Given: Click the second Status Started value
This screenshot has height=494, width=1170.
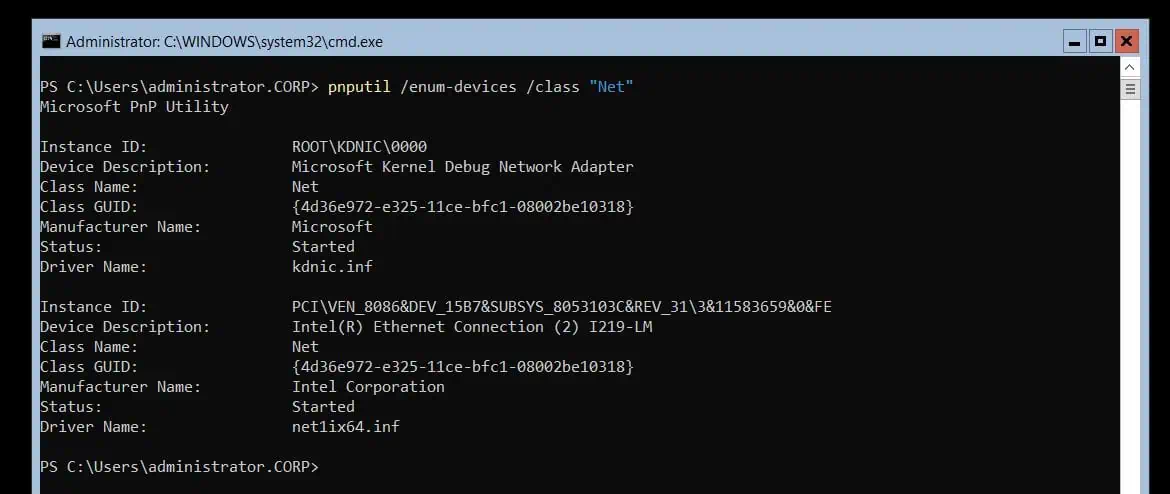Looking at the screenshot, I should coord(323,407).
